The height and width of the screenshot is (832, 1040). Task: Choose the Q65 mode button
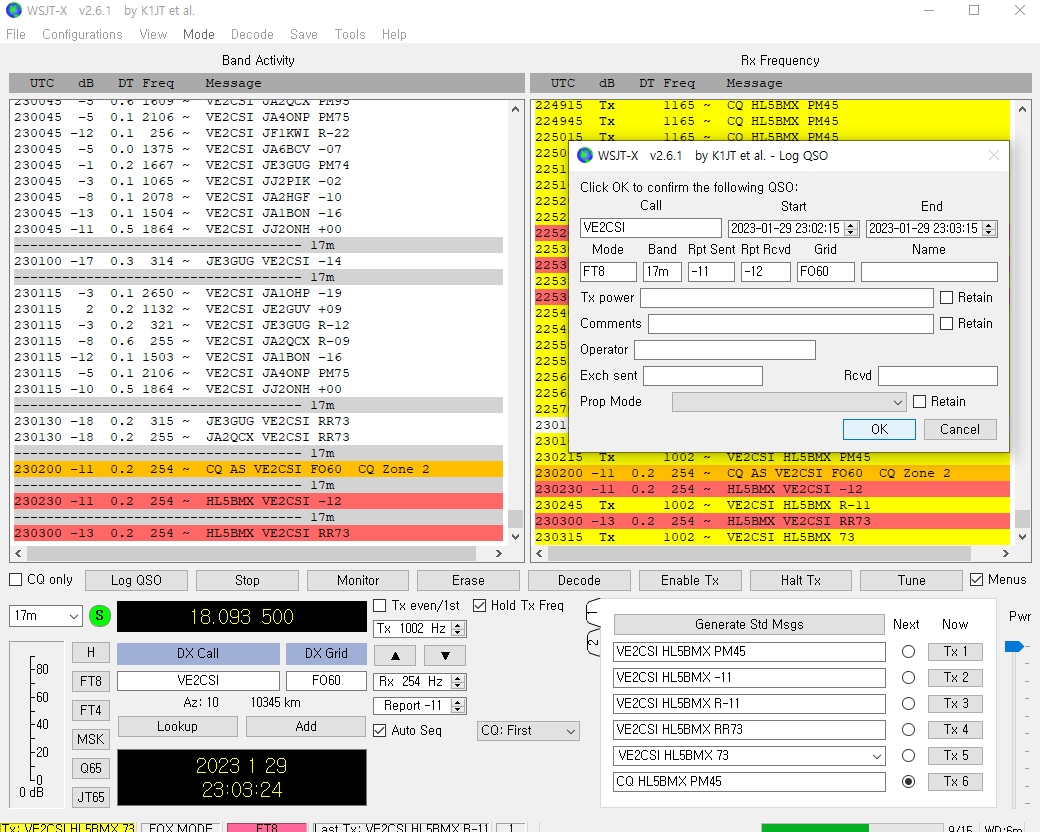(91, 768)
